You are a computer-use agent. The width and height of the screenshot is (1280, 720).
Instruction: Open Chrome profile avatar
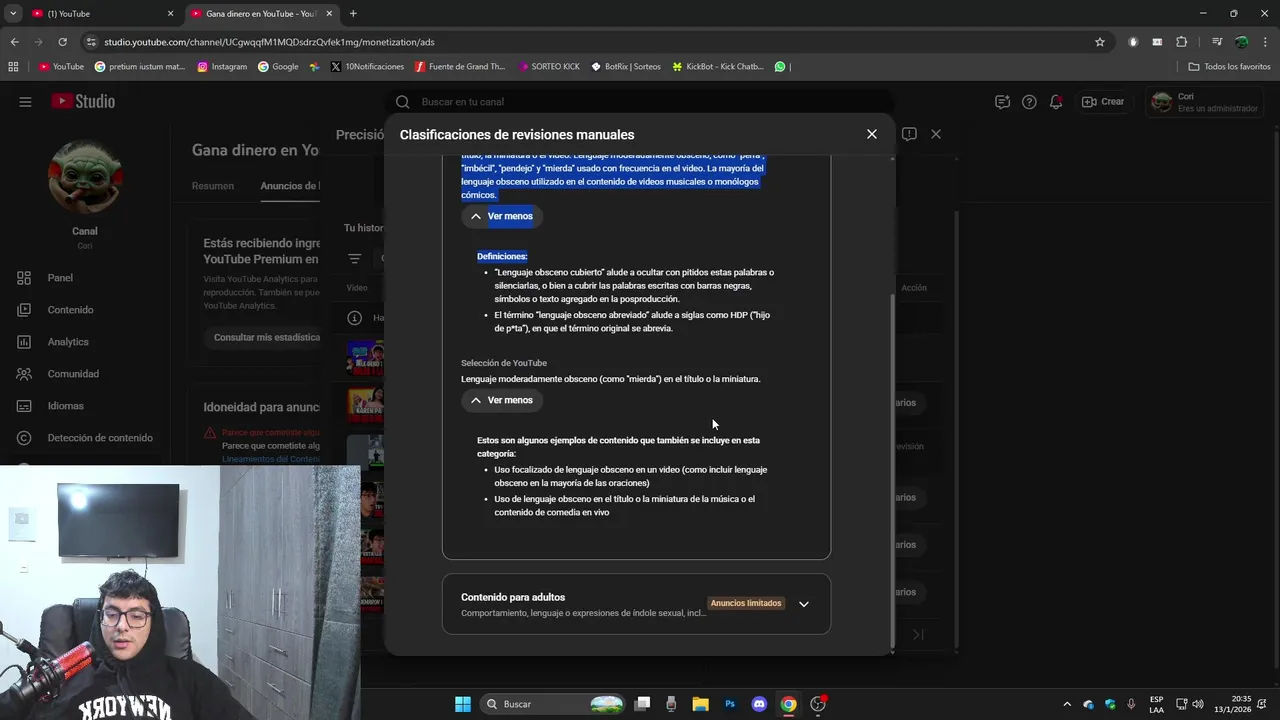(1241, 42)
